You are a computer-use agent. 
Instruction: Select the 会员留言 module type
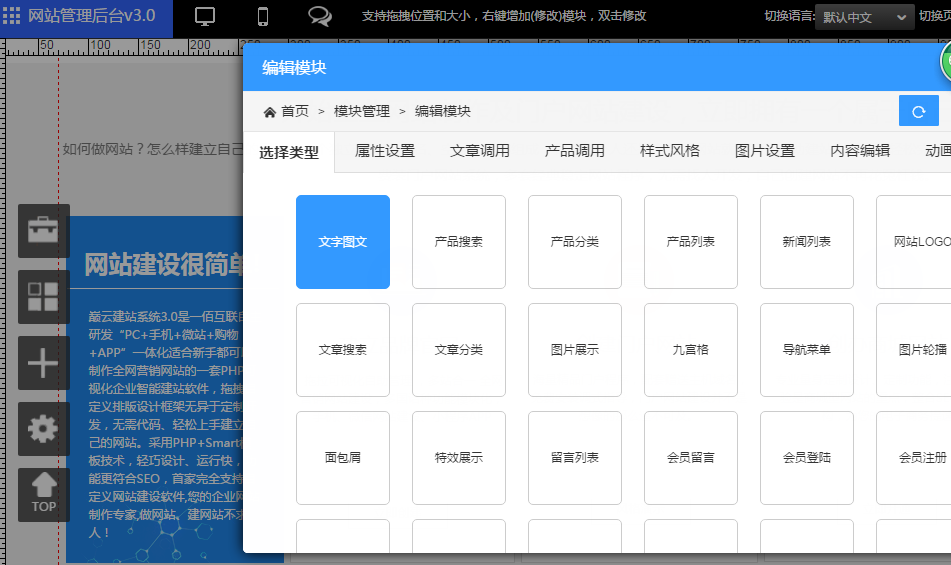691,458
